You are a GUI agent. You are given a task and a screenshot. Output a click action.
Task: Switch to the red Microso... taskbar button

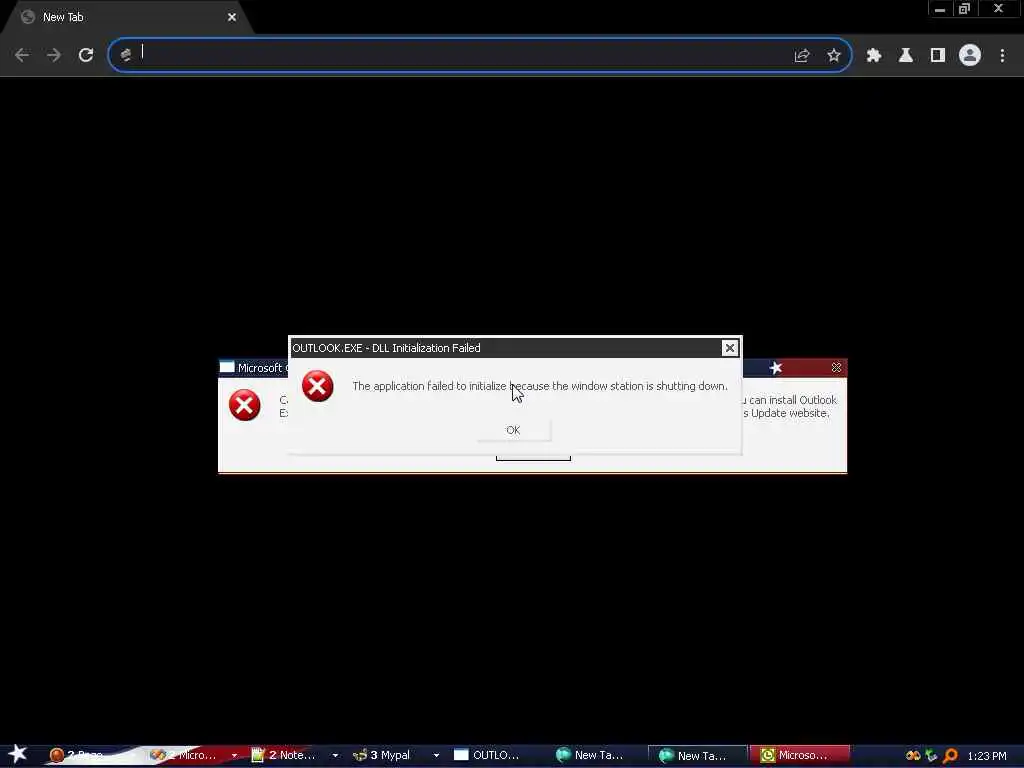click(x=800, y=755)
